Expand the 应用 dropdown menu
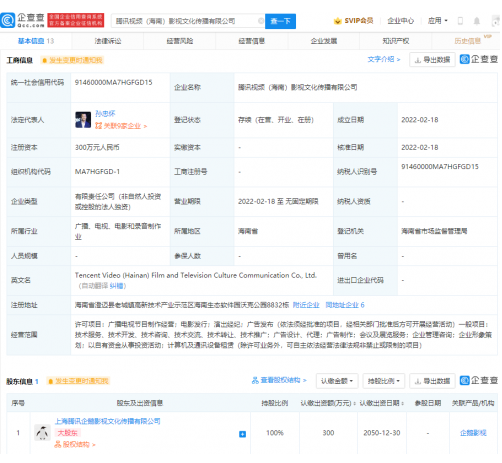Screen dimensions: 502x463 (x=438, y=21)
